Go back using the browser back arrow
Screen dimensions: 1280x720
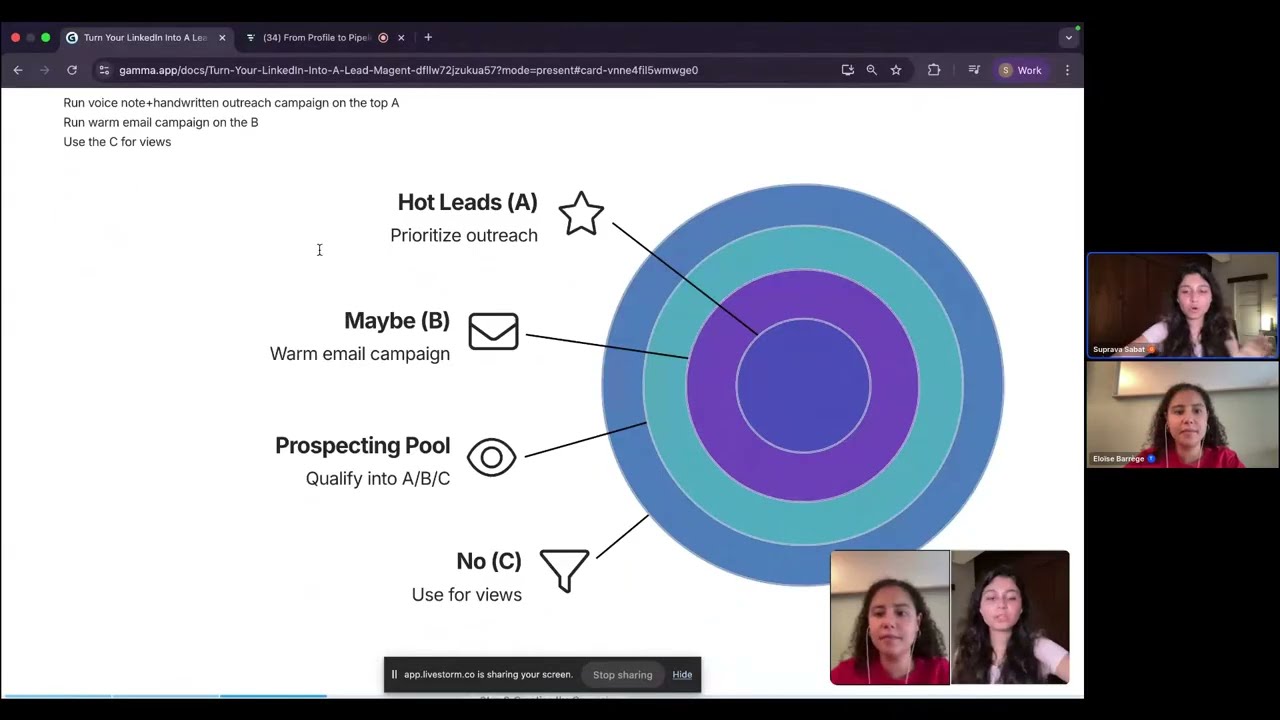[18, 70]
